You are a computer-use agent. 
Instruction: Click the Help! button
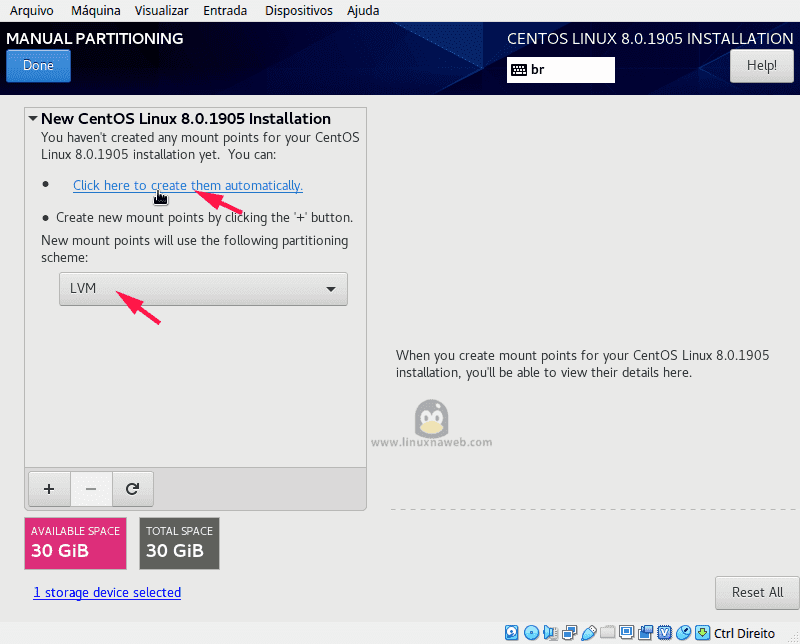pos(762,66)
